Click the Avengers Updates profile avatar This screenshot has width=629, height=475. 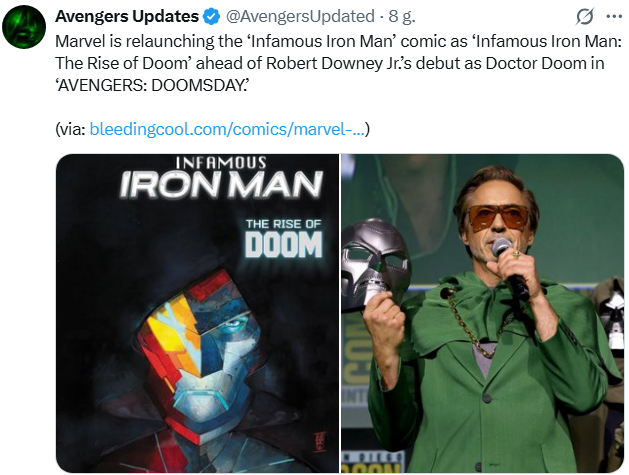pyautogui.click(x=26, y=28)
